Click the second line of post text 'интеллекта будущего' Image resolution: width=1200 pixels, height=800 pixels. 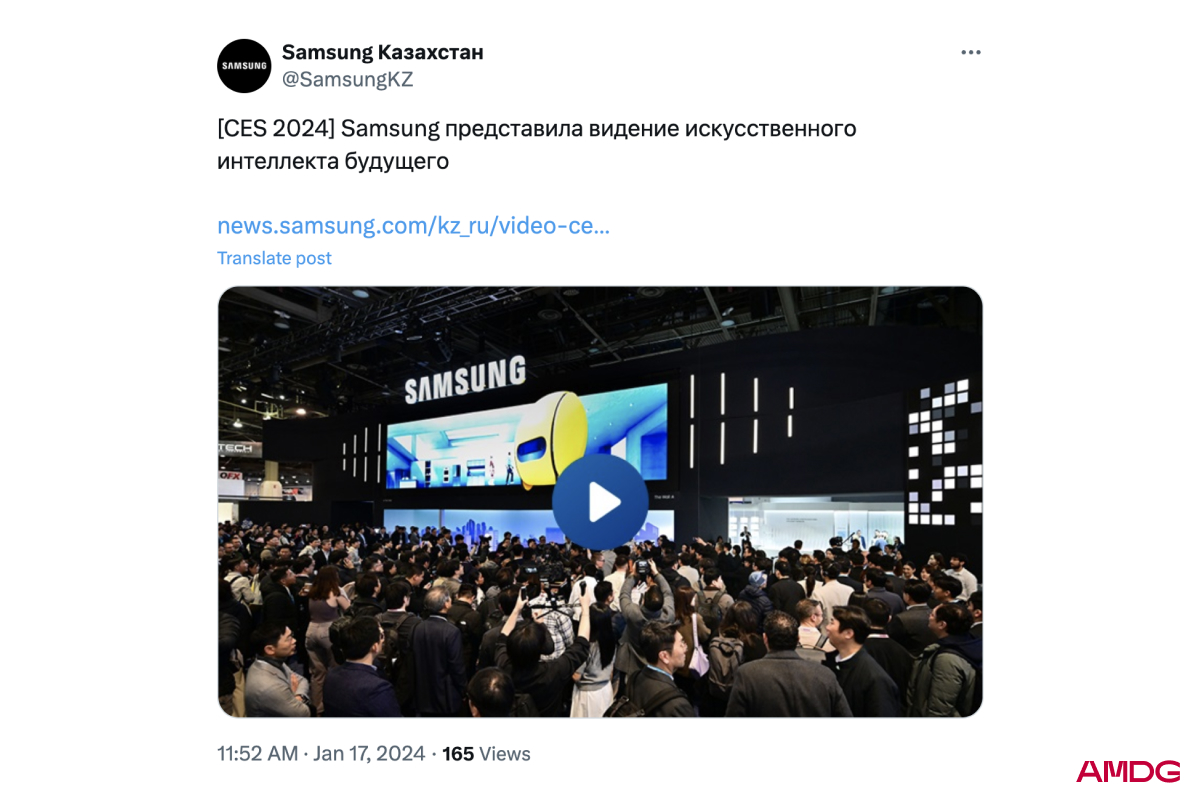[x=333, y=160]
